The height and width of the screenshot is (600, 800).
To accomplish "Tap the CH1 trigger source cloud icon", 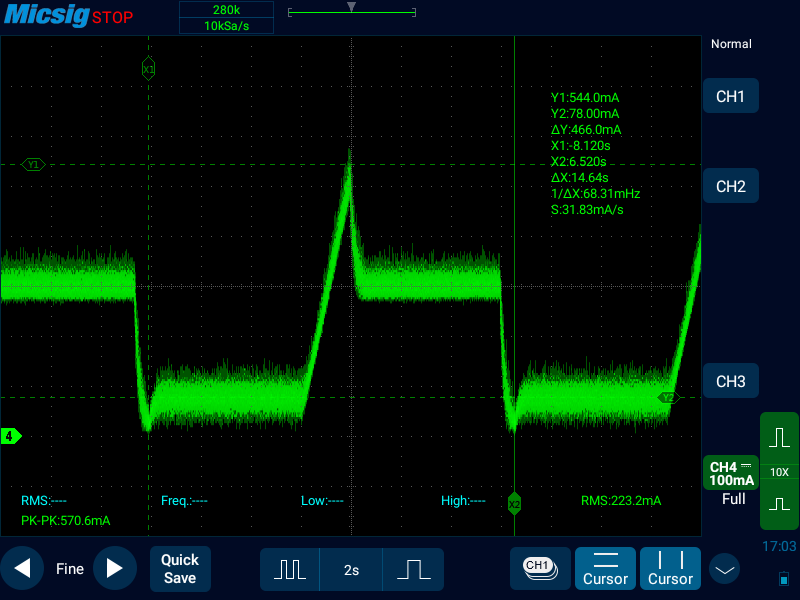I will [540, 567].
